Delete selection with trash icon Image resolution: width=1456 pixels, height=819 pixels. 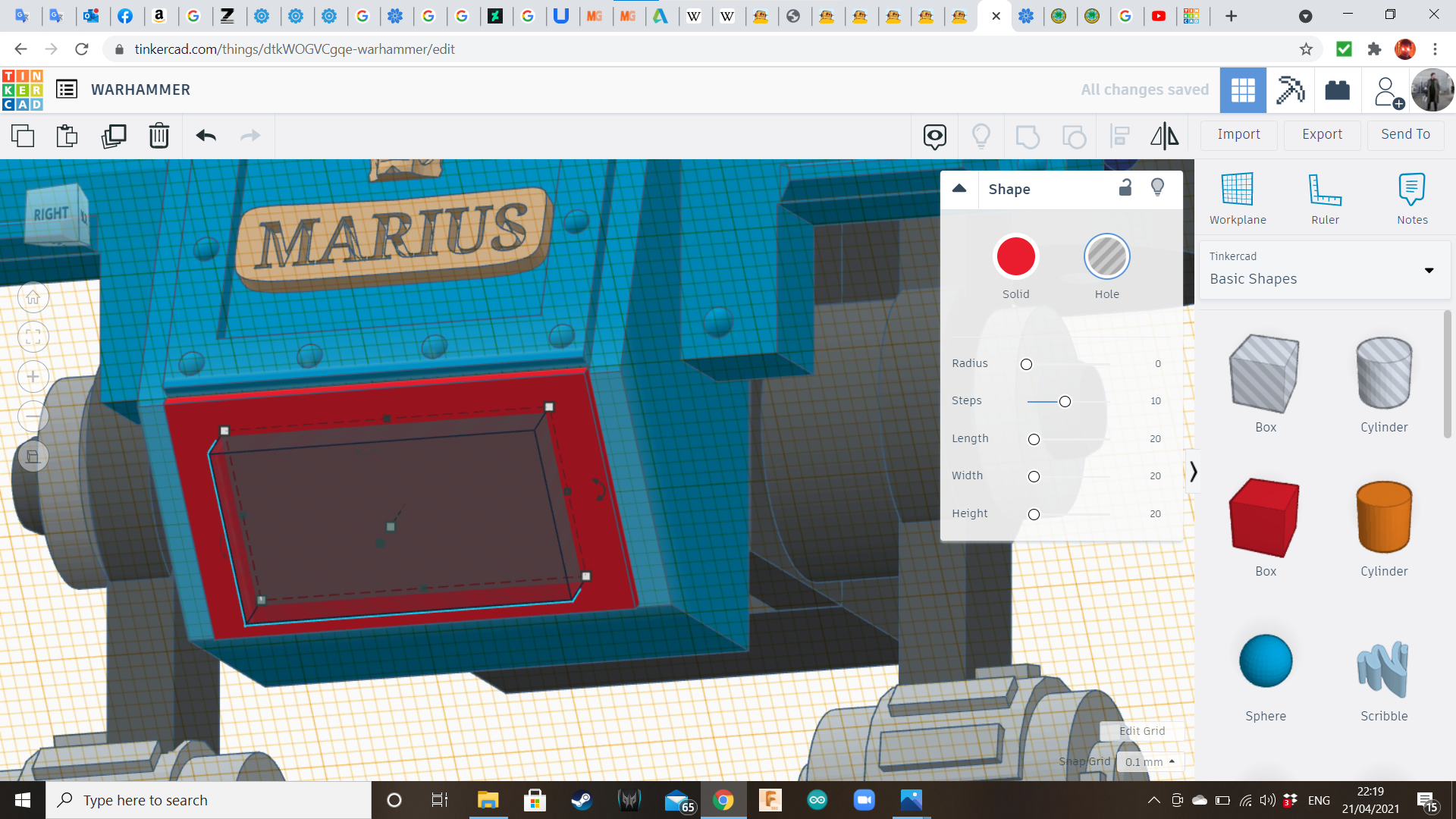pos(159,136)
